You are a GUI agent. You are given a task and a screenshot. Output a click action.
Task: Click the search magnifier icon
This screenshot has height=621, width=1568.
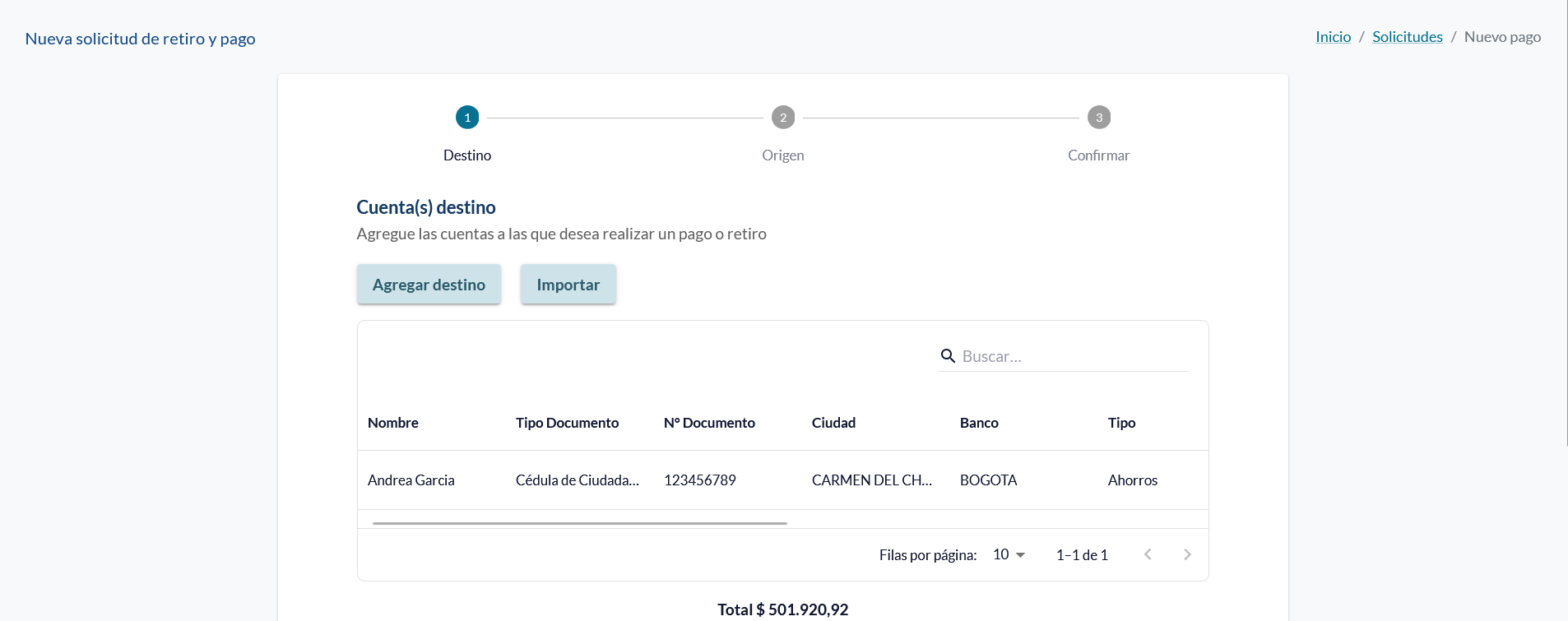click(x=948, y=356)
